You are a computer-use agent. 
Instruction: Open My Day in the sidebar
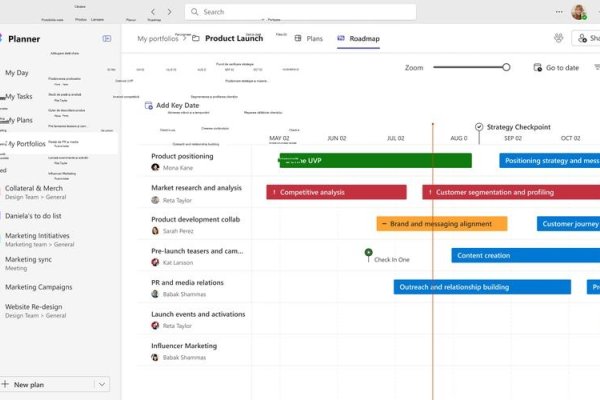(17, 73)
